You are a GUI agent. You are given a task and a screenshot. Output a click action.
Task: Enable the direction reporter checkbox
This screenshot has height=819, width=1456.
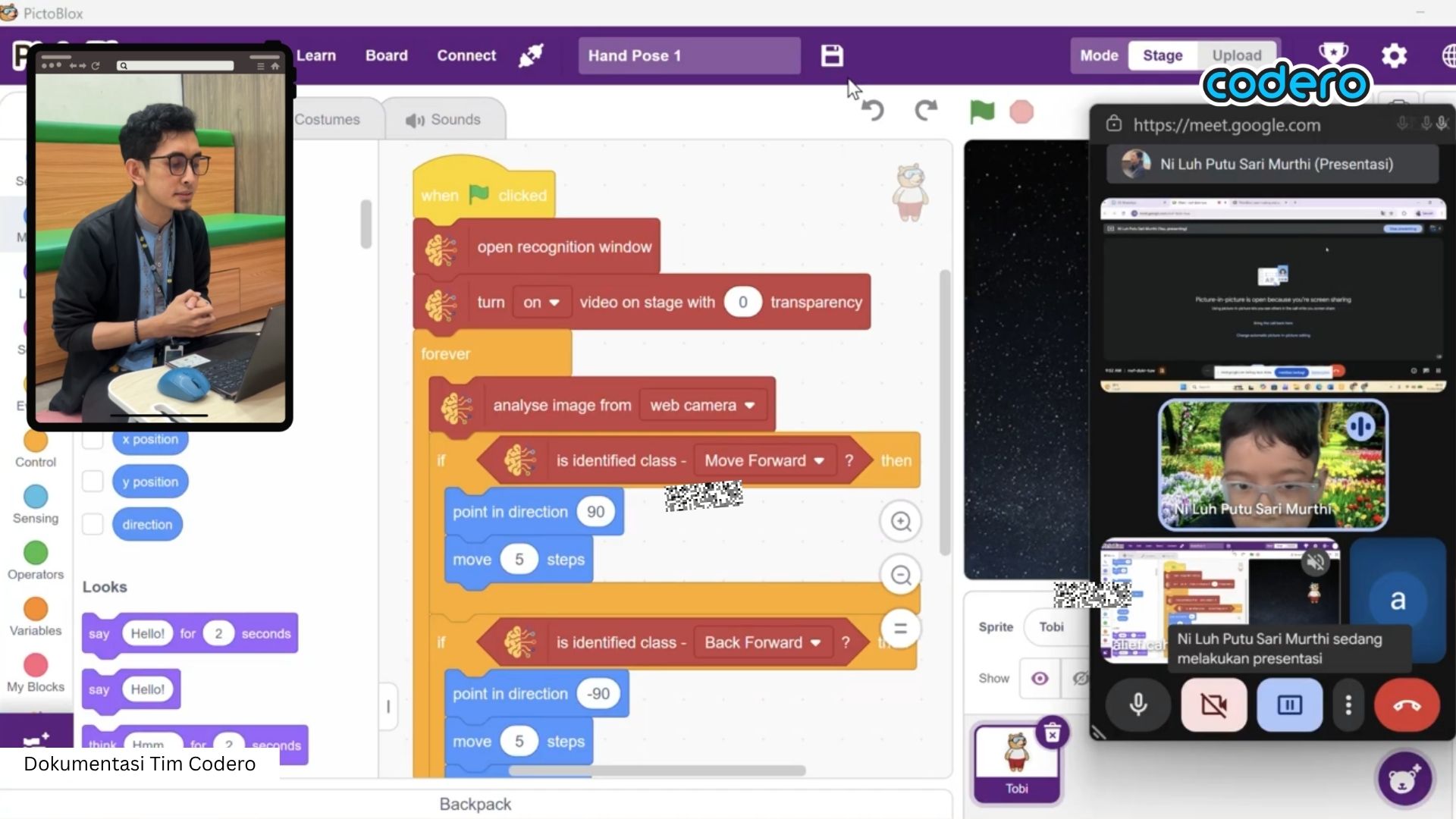[93, 523]
